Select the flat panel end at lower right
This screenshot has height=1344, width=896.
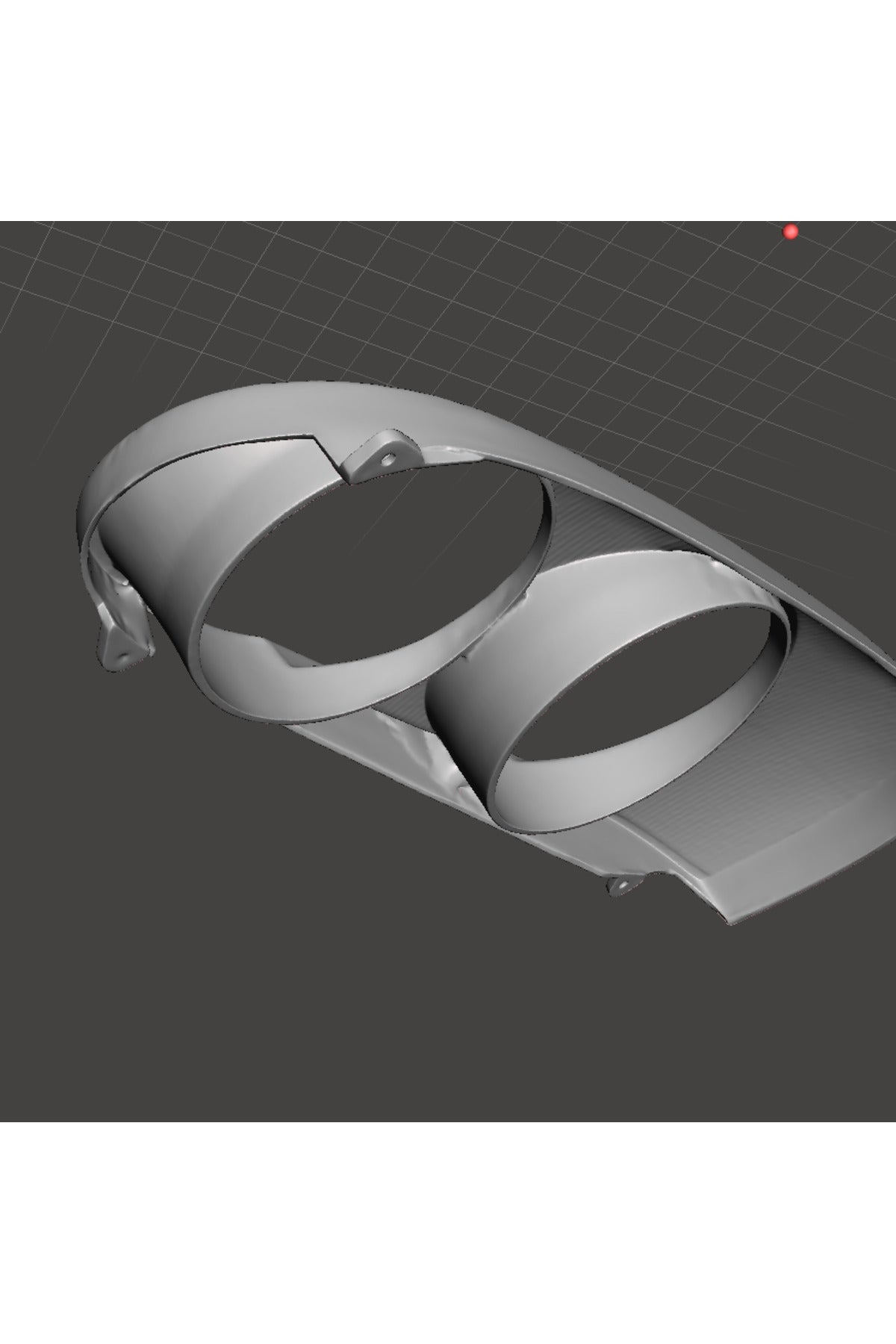pyautogui.click(x=791, y=889)
